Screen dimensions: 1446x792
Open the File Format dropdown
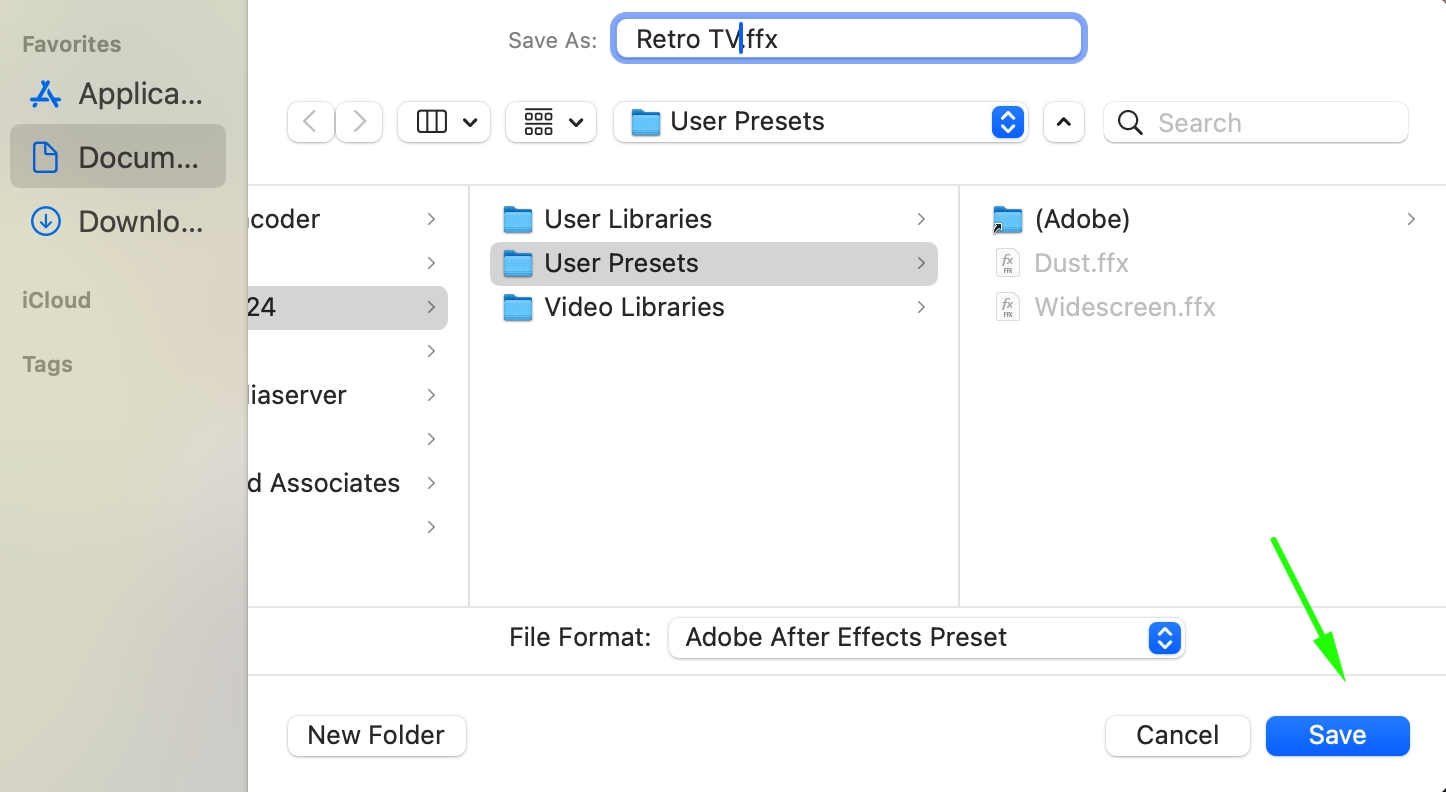pyautogui.click(x=926, y=638)
